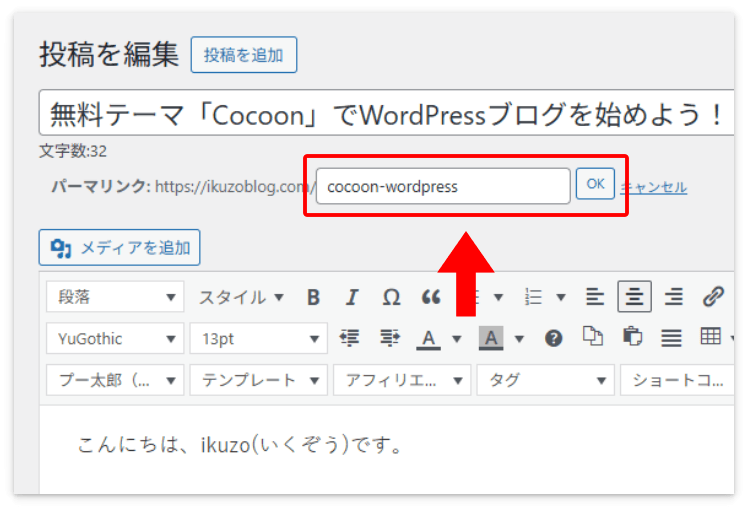748x509 pixels.
Task: Open the YuGothic font family dropdown
Action: 115,338
